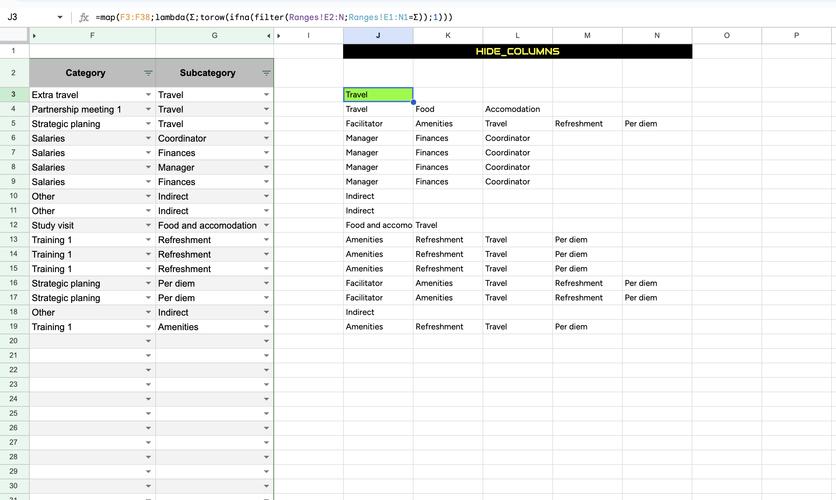The height and width of the screenshot is (500, 836).
Task: Unhide columns left of column F
Action: (x=35, y=36)
